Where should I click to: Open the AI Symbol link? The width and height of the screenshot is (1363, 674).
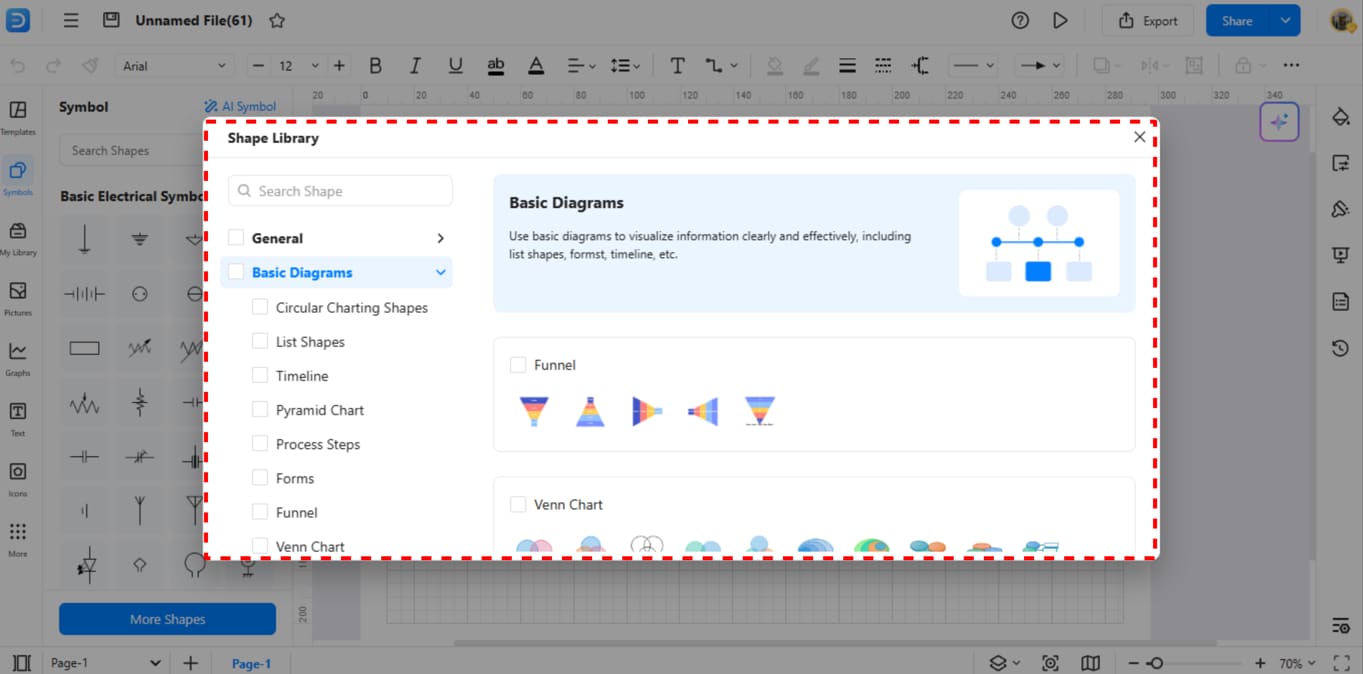coord(240,107)
